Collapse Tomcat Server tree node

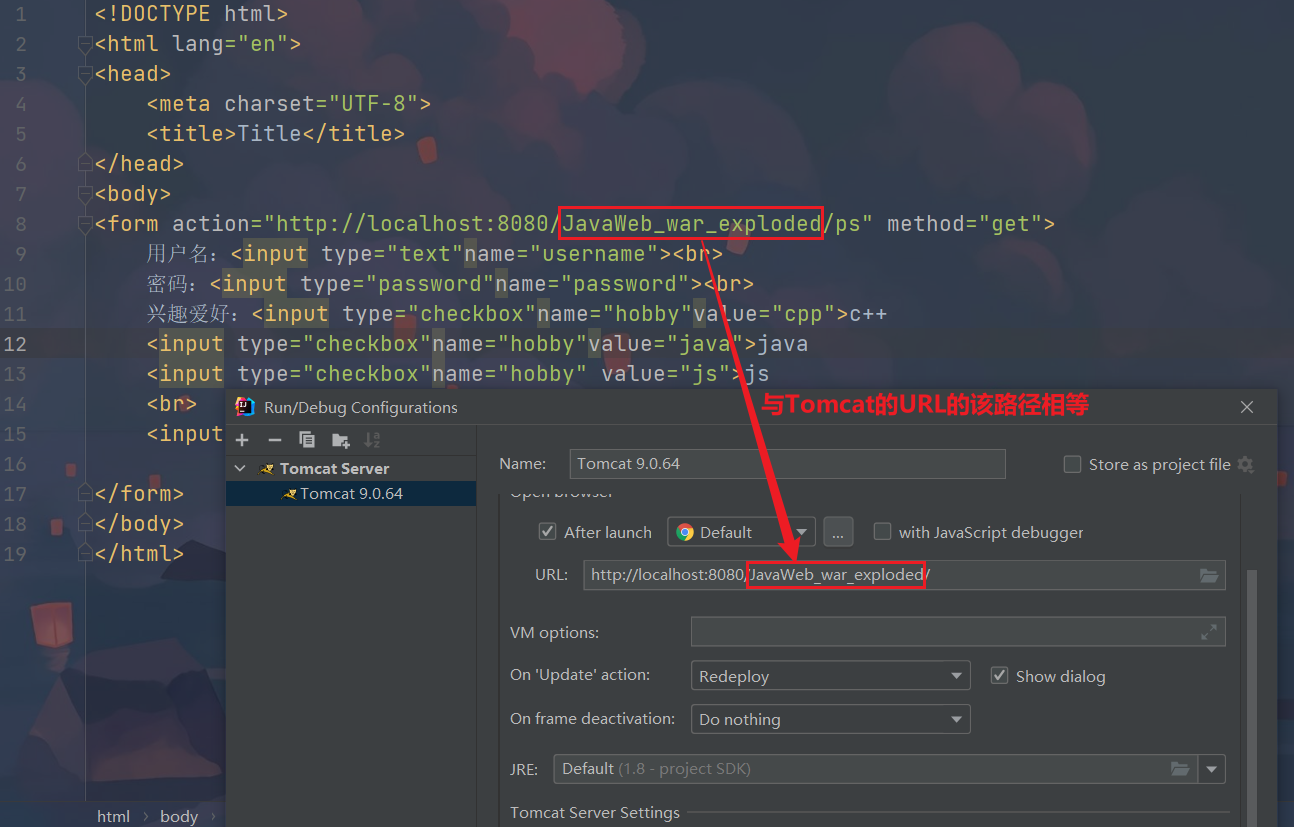click(x=240, y=468)
